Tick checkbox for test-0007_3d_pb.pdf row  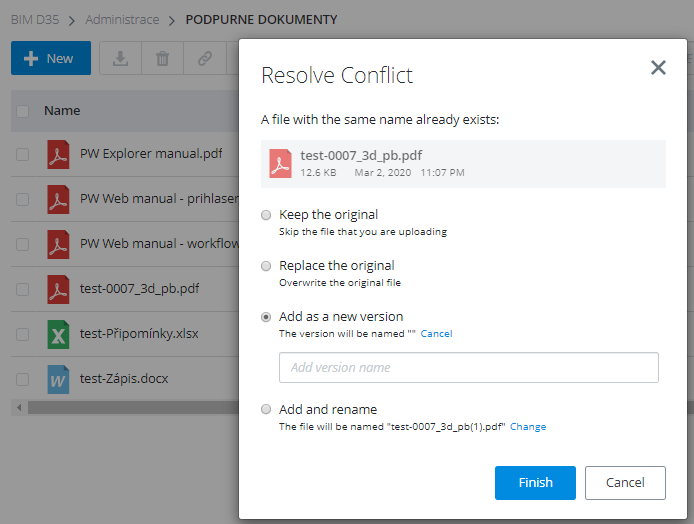(22, 290)
